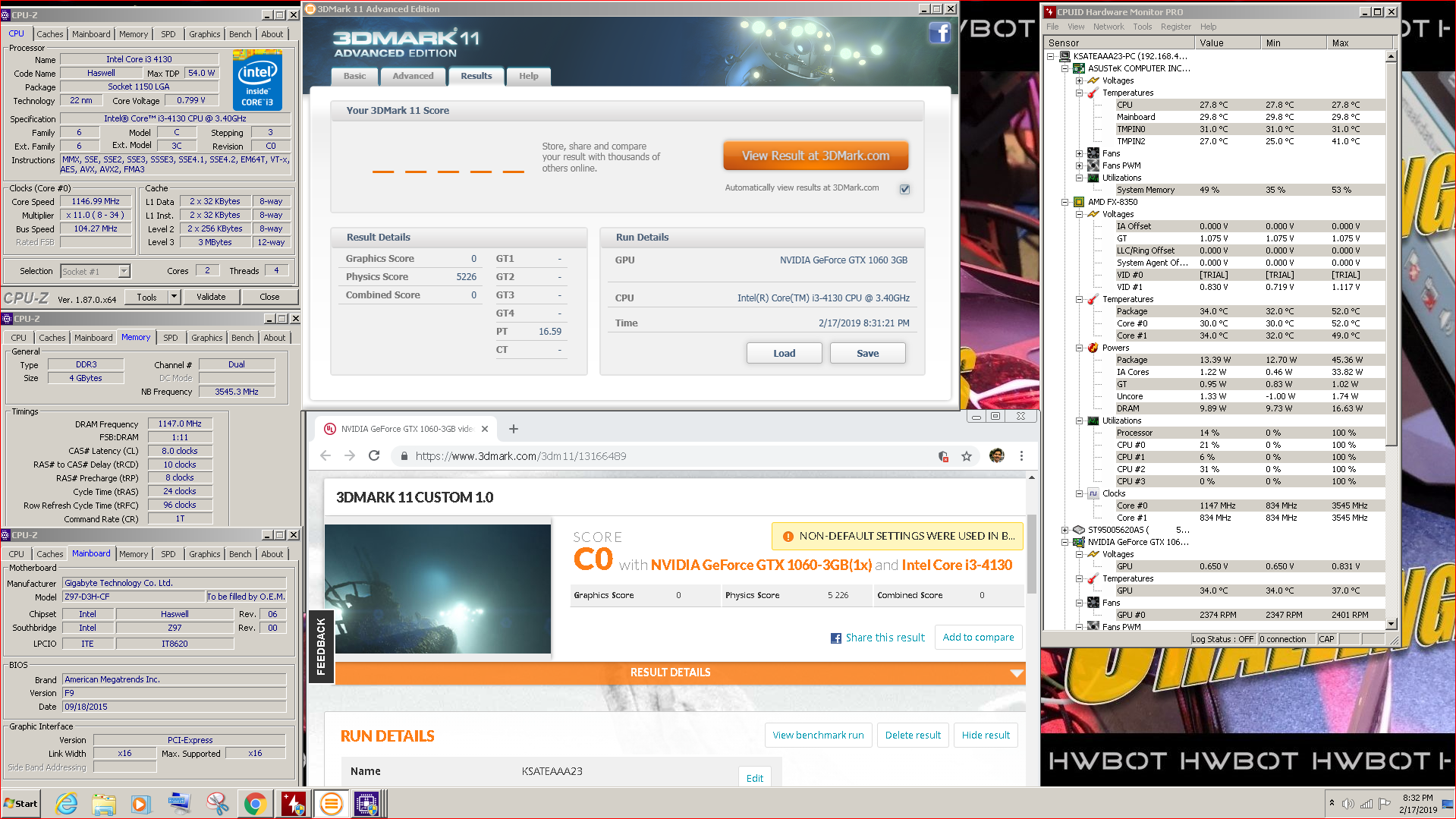Click the network tray icon
The height and width of the screenshot is (819, 1456).
click(x=1366, y=804)
